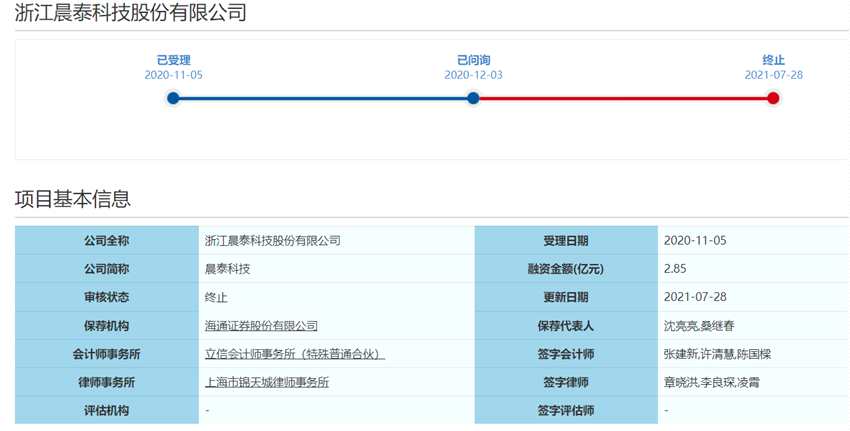This screenshot has height=431, width=850.
Task: Select the 更新日期 value 2021-07-28 in table
Action: 754,297
